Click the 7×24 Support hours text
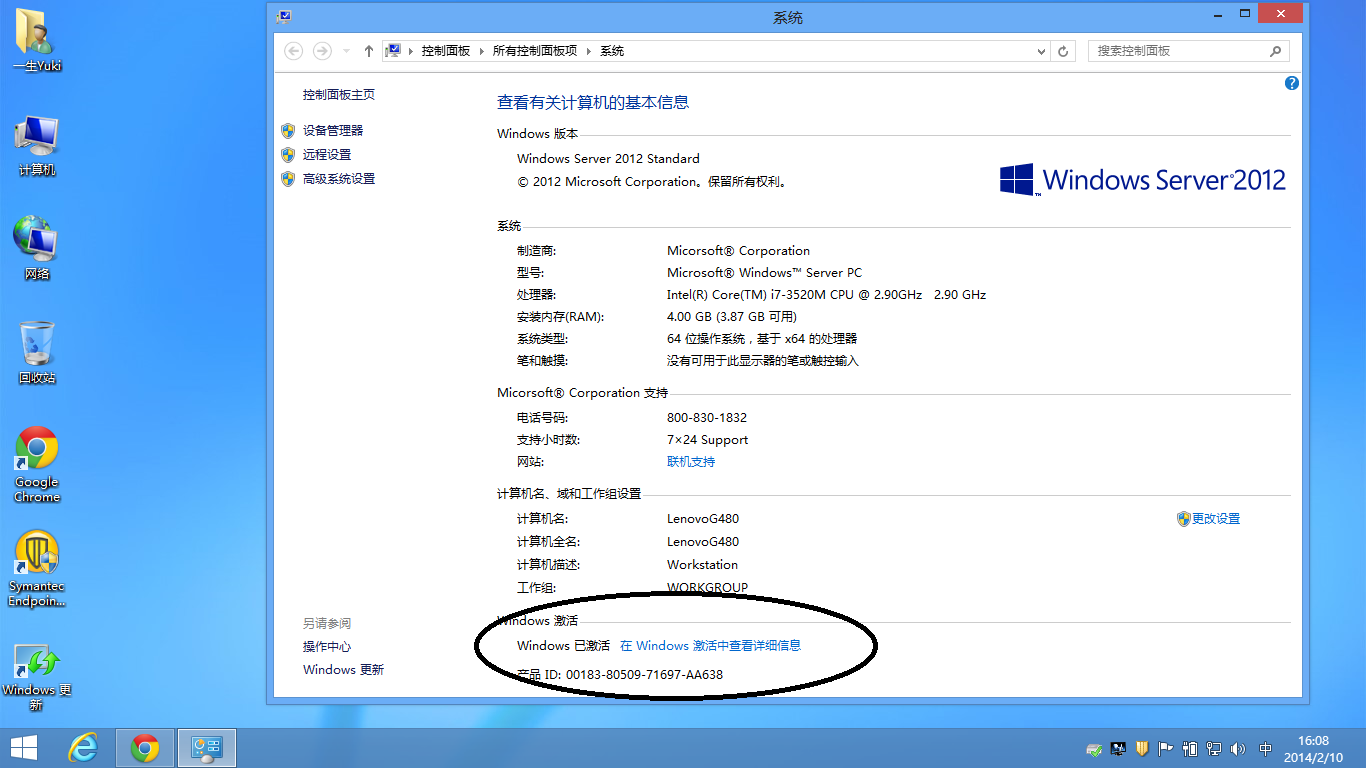1366x768 pixels. pos(707,440)
